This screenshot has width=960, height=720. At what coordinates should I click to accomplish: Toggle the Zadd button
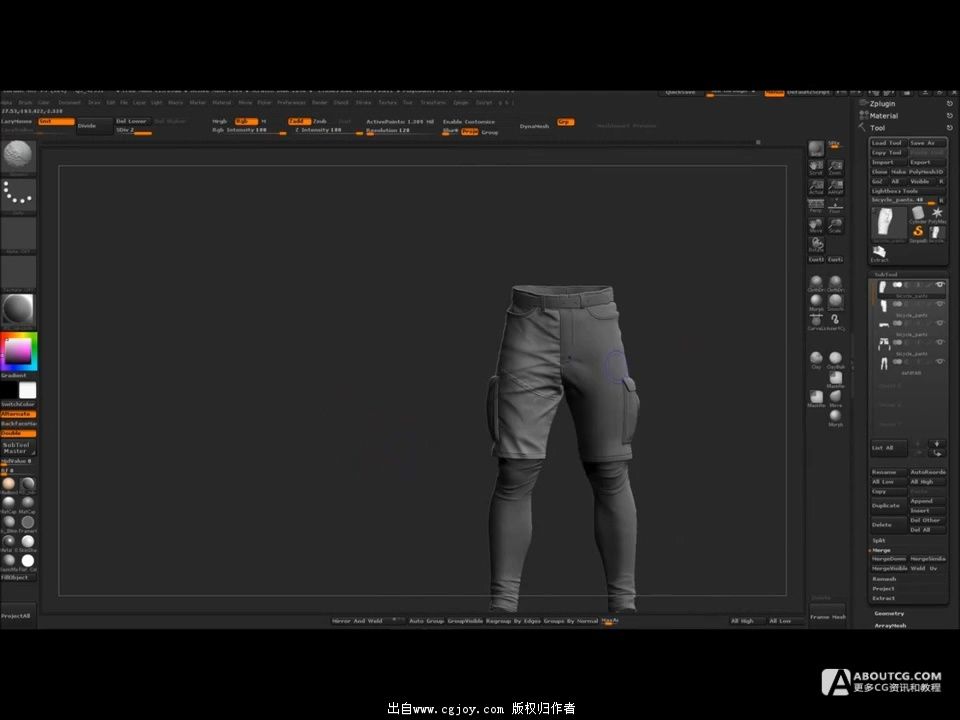click(x=299, y=121)
